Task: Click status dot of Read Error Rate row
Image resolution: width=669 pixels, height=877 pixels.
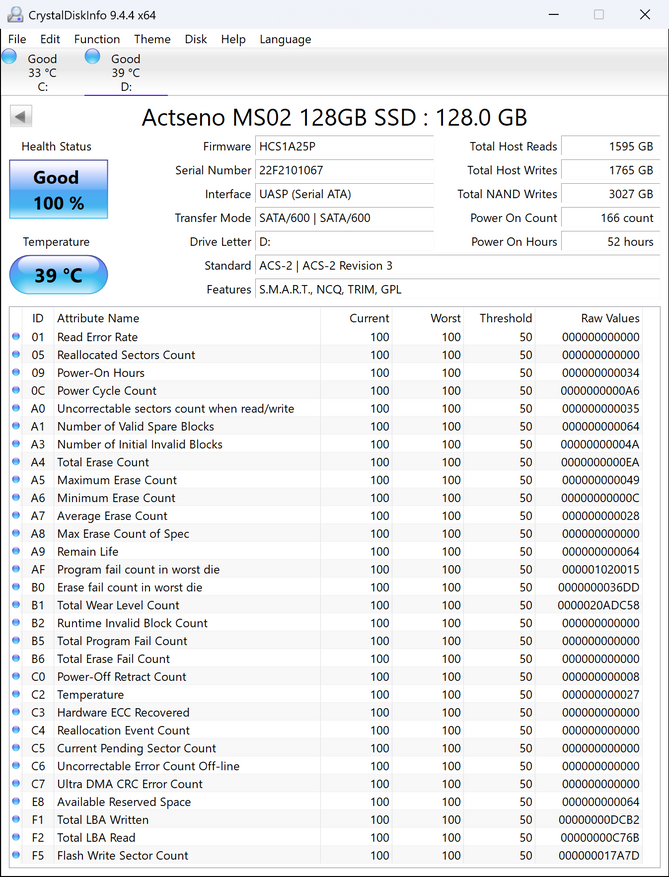Action: pyautogui.click(x=16, y=337)
